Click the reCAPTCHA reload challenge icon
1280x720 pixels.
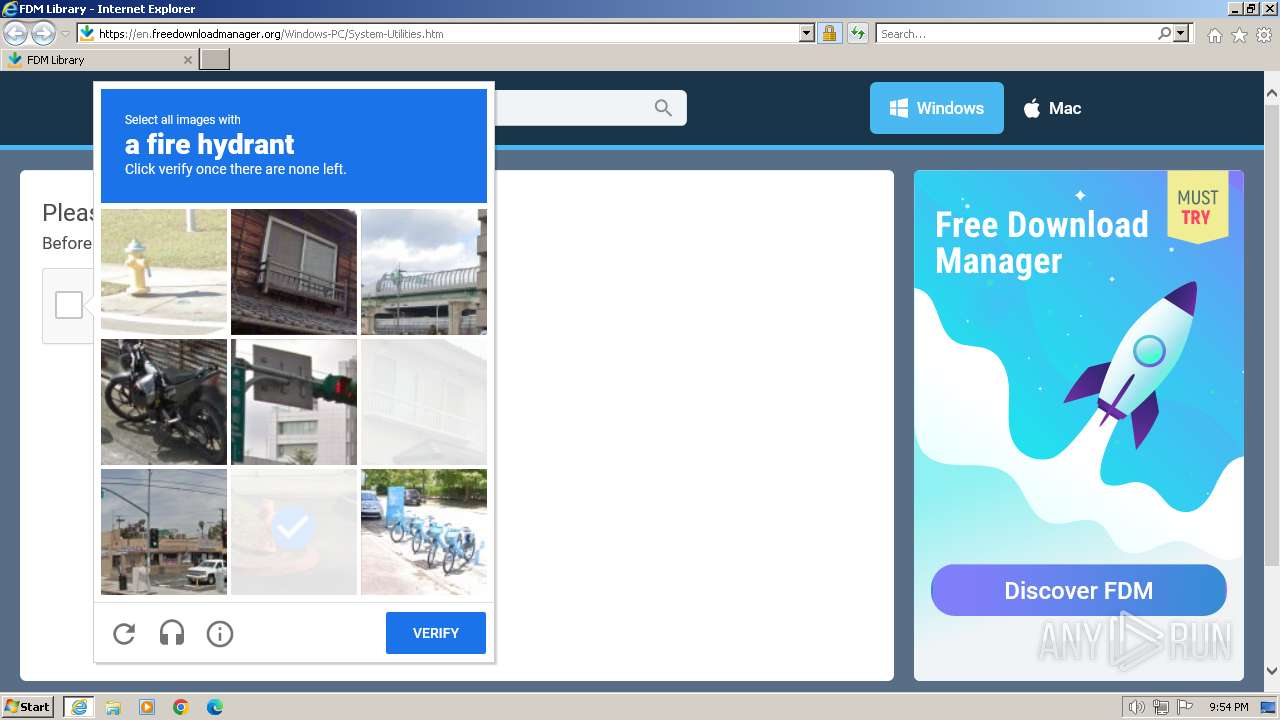[124, 633]
